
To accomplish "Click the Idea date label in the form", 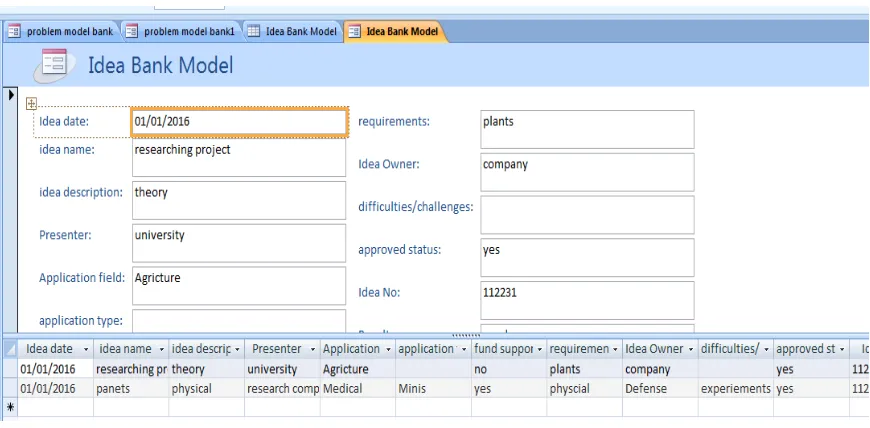I will 64,121.
